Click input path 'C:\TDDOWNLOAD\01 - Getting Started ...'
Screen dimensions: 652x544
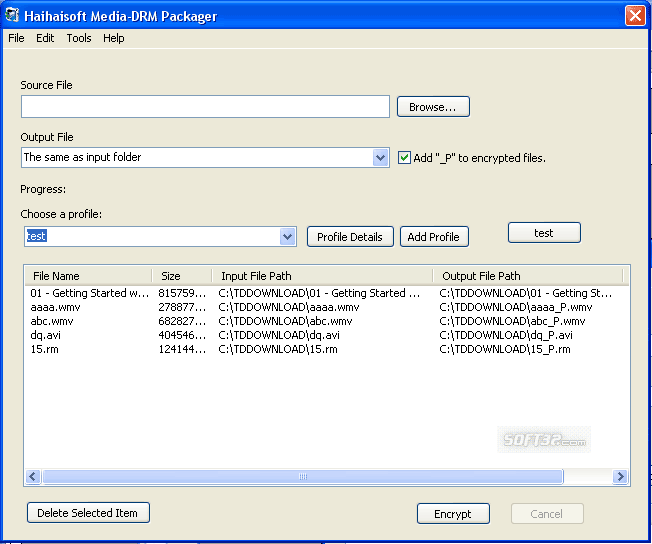(x=319, y=293)
